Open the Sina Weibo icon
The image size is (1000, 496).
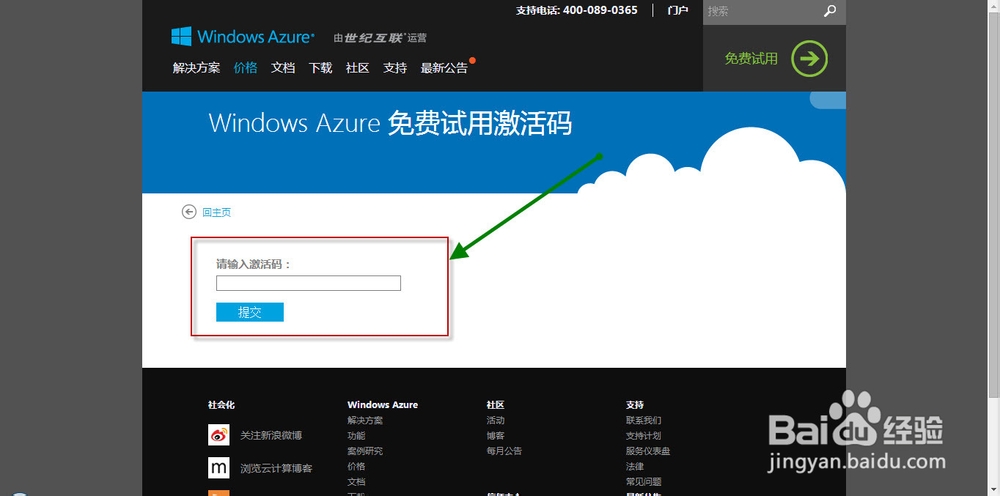219,435
